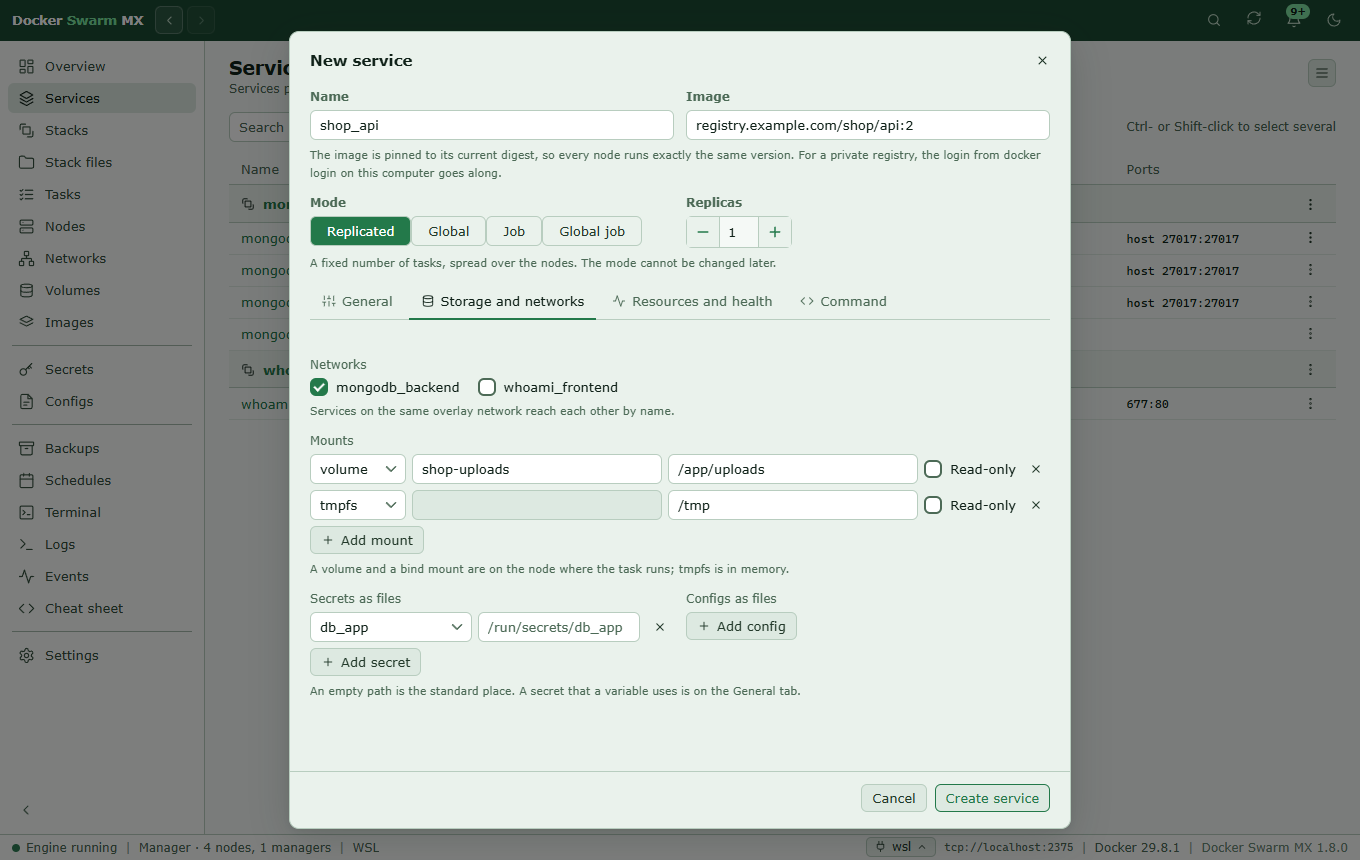Enable Read-only for /app/uploads mount
1360x860 pixels.
(933, 469)
